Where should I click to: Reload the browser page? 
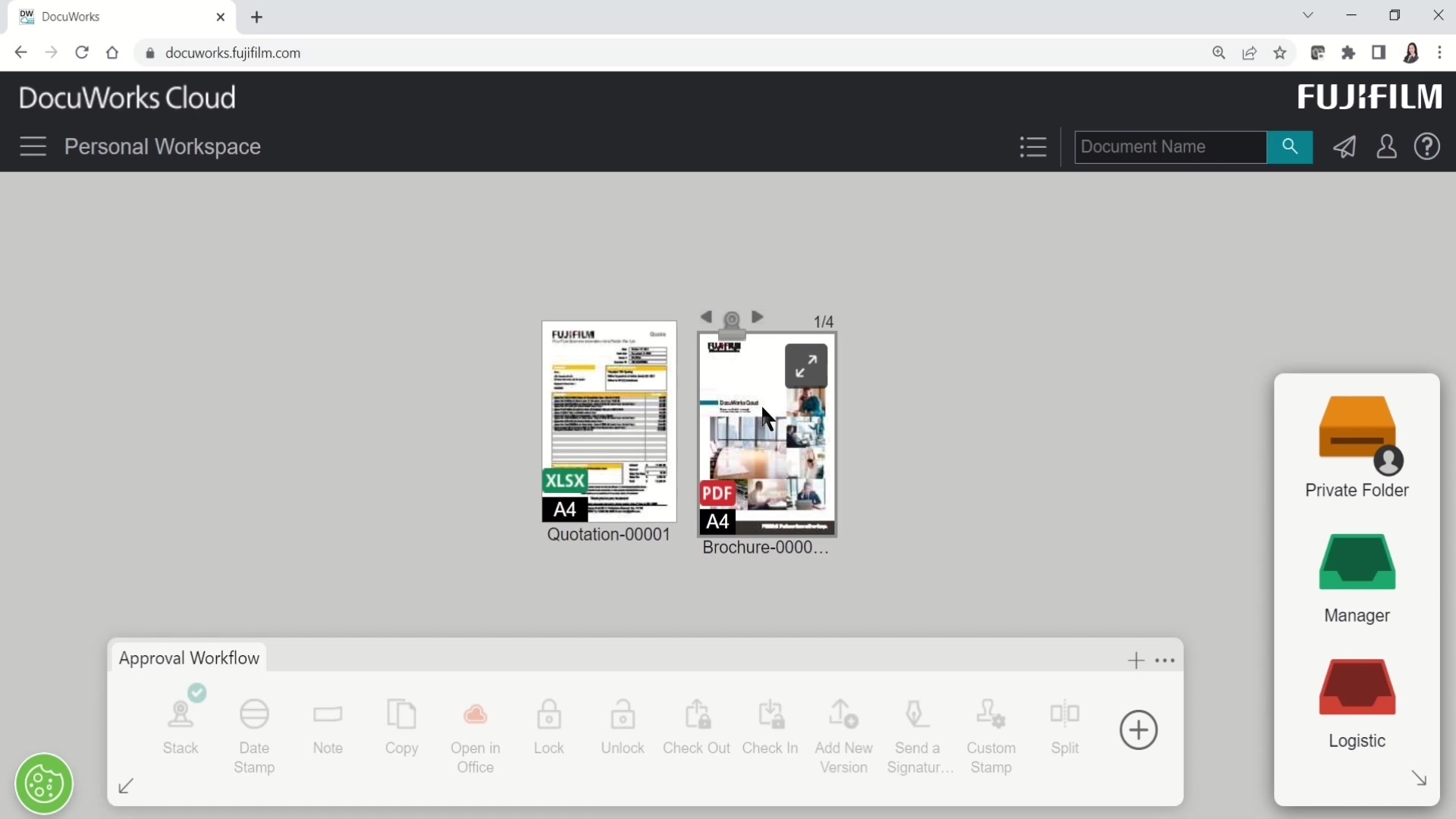82,53
